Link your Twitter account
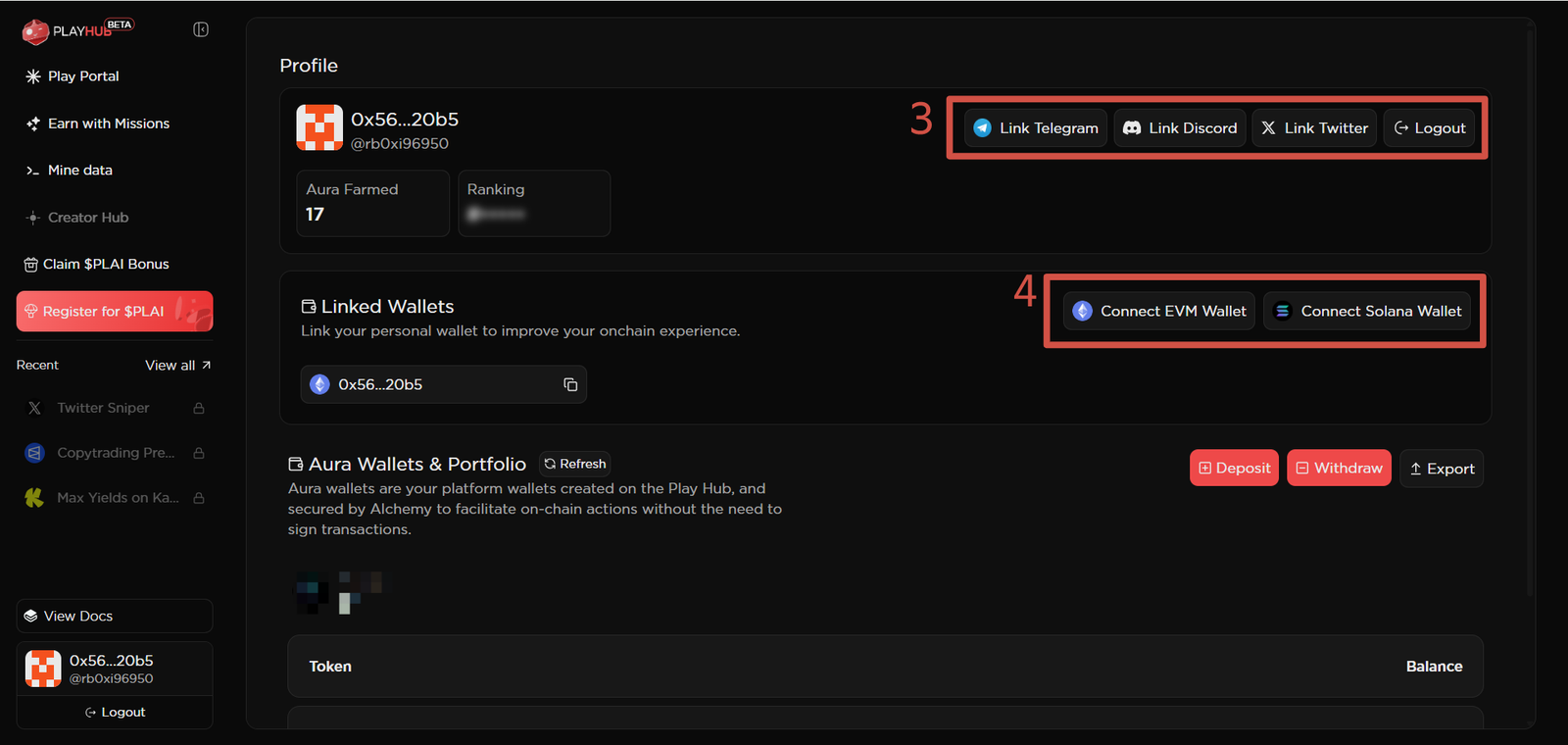 click(x=1314, y=128)
